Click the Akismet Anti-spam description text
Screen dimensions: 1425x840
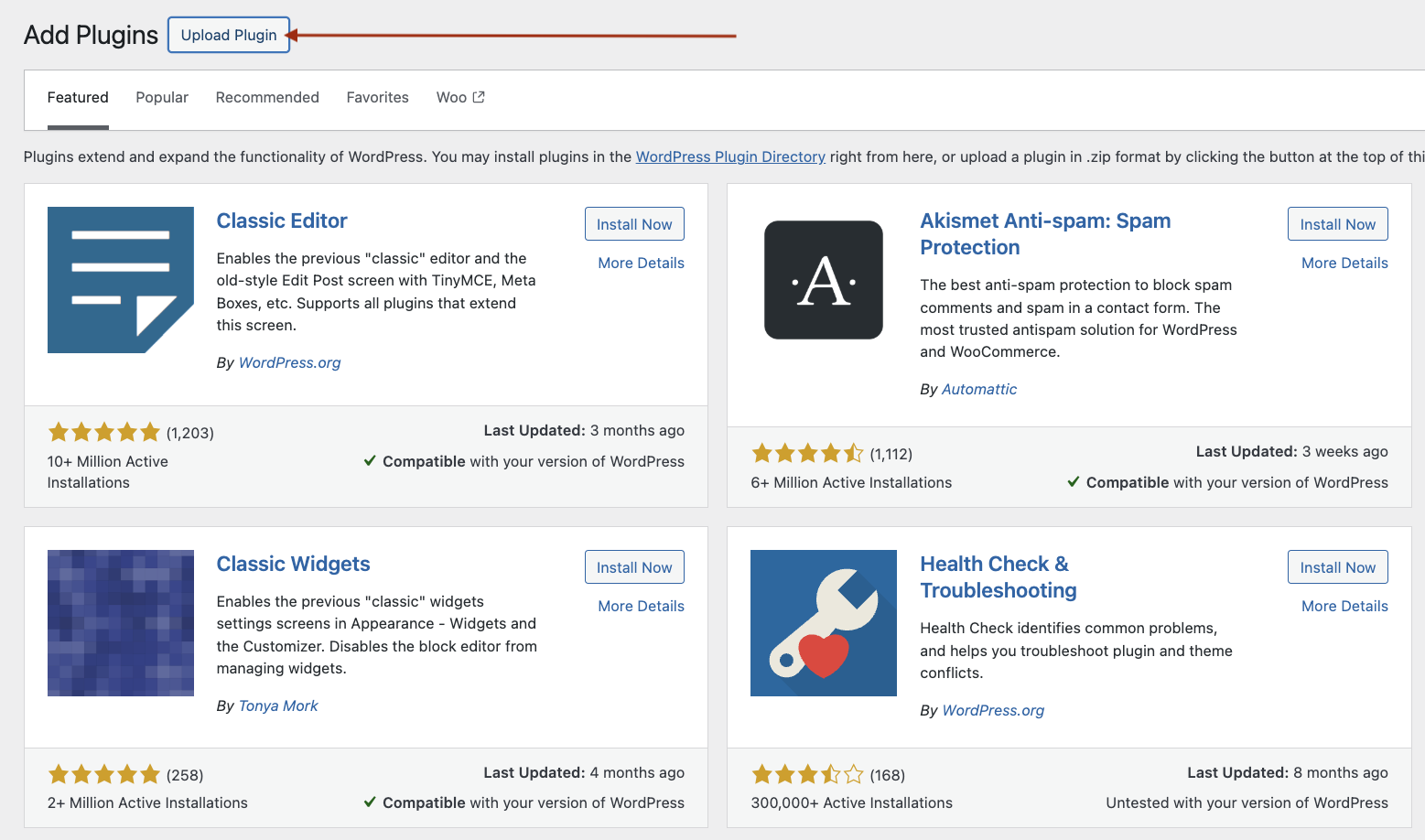click(x=1079, y=318)
